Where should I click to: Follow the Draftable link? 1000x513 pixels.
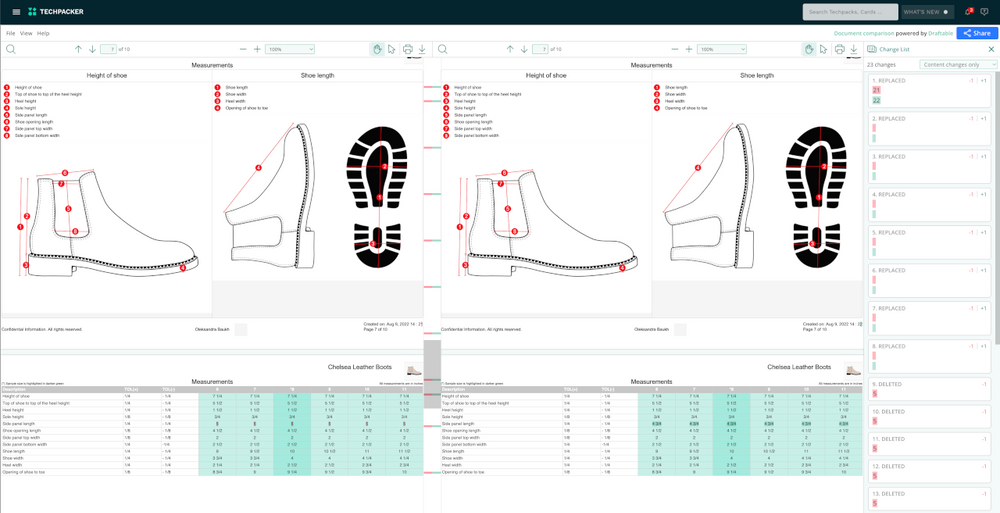[x=939, y=33]
